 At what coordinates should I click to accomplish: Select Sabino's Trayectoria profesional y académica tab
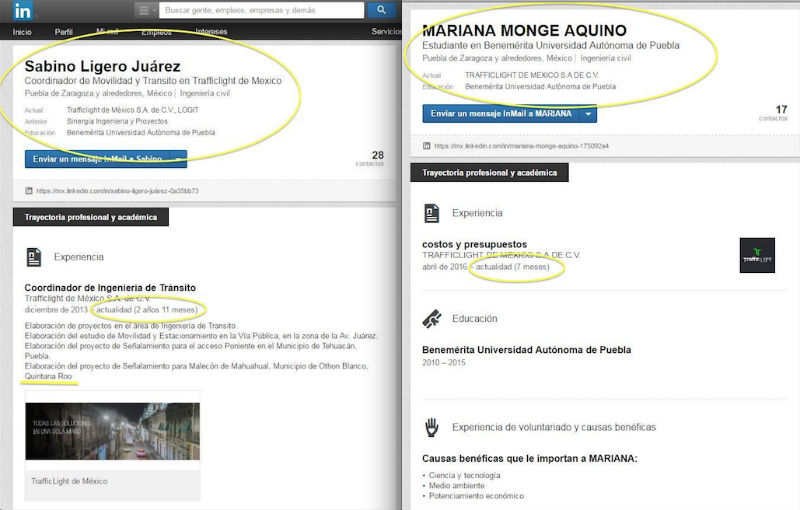click(91, 217)
